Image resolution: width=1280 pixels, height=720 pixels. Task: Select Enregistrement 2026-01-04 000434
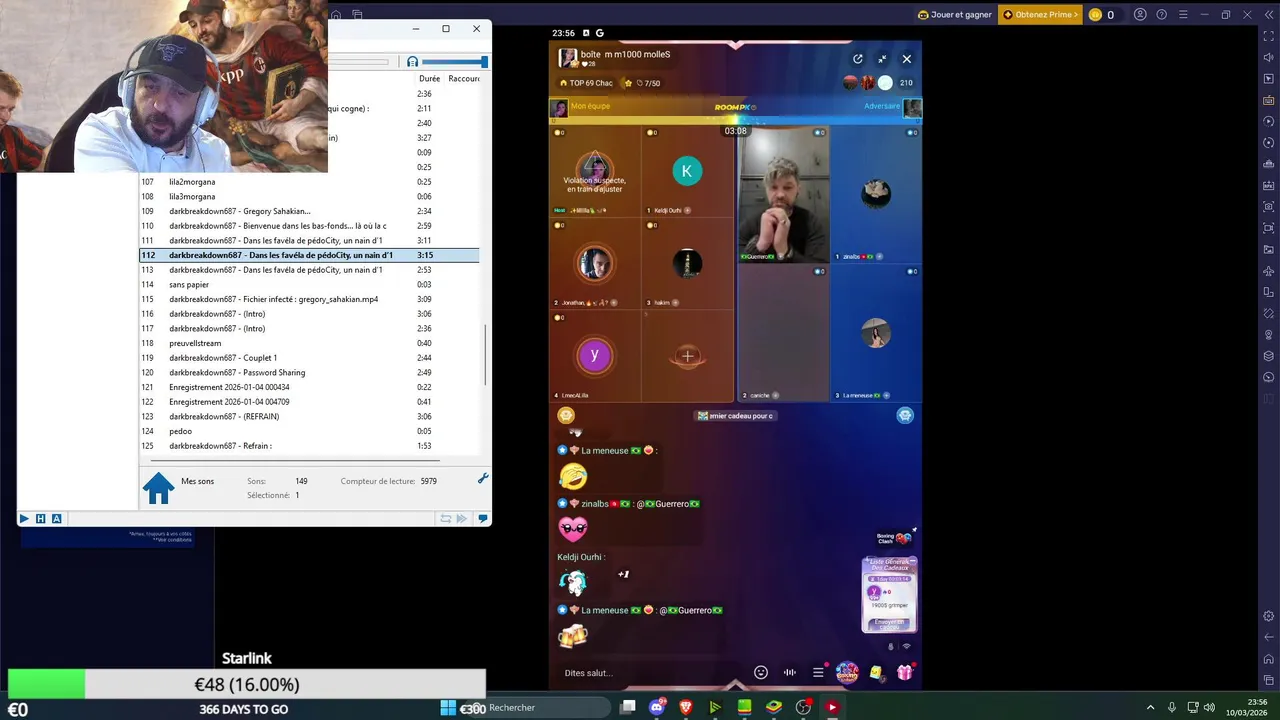pos(309,387)
